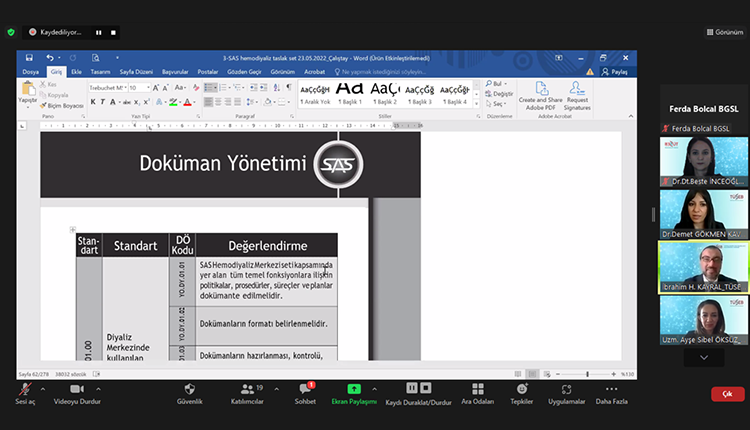Pause or stop recording via Kaydı Duraklat/Durdur

(x=418, y=388)
